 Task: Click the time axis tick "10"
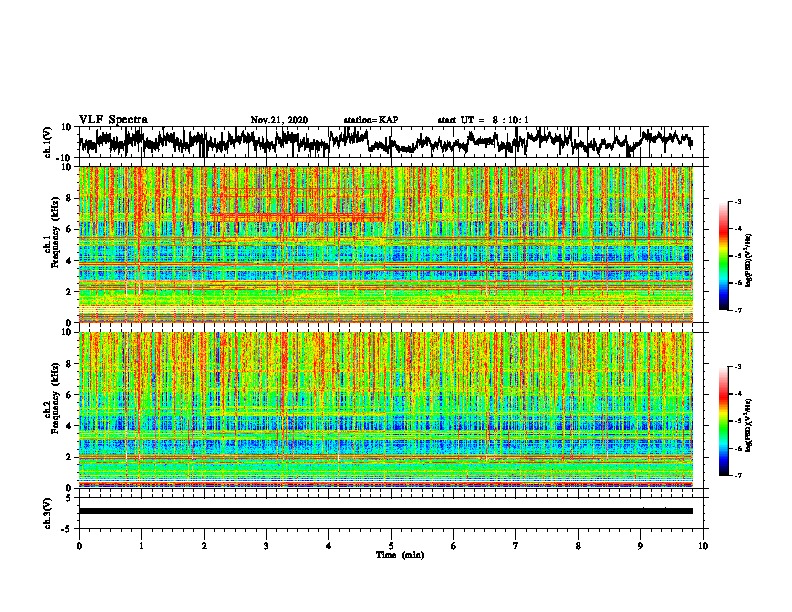(703, 546)
